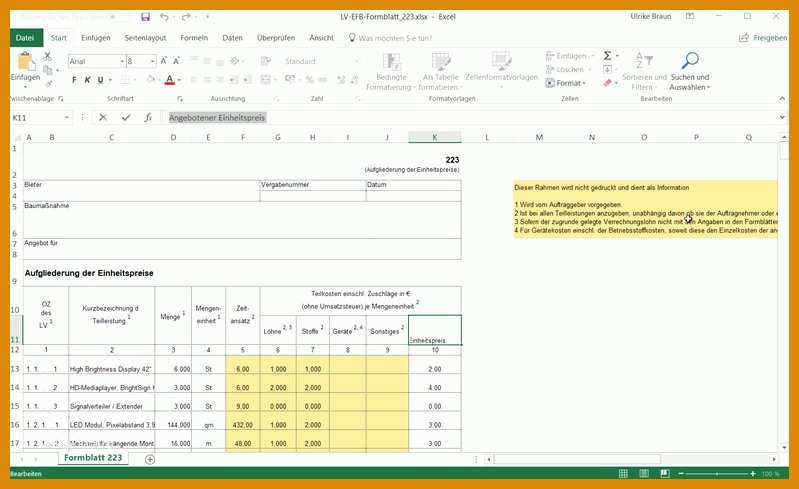799x489 pixels.
Task: Toggle underline U formatting
Action: [x=100, y=80]
